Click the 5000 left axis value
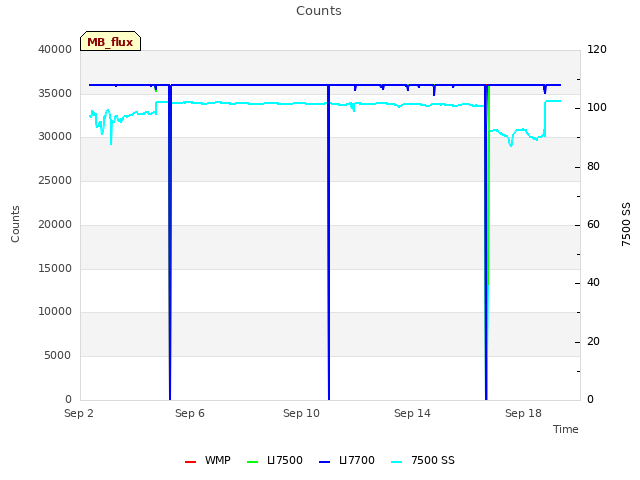 (x=58, y=355)
